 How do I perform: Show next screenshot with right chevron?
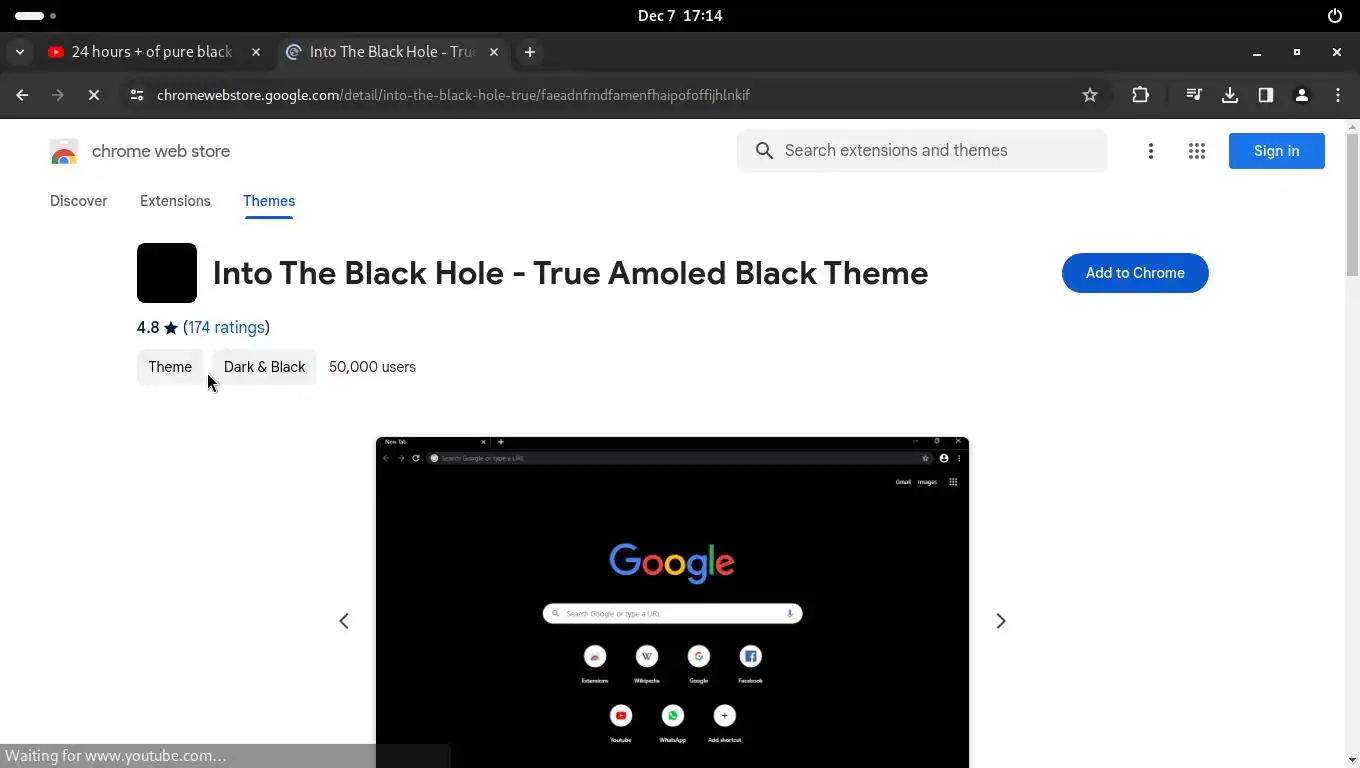pyautogui.click(x=1001, y=621)
